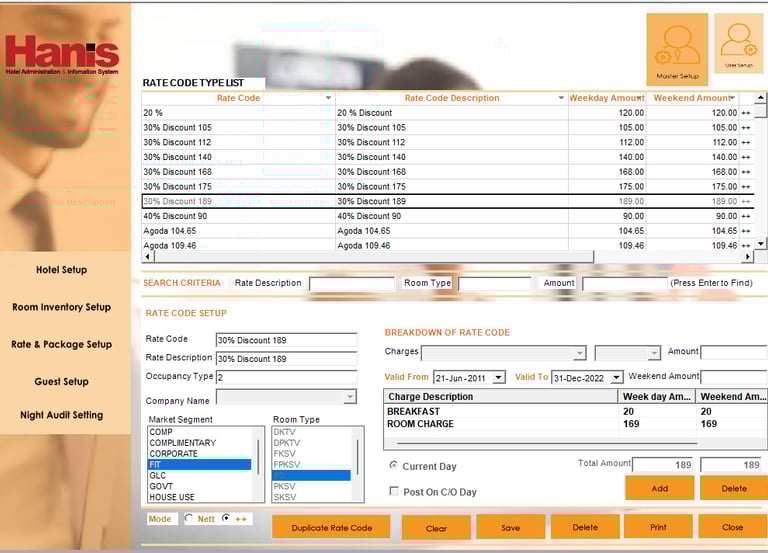The width and height of the screenshot is (768, 553).
Task: Click the rate list scroll down arrow
Action: click(760, 243)
